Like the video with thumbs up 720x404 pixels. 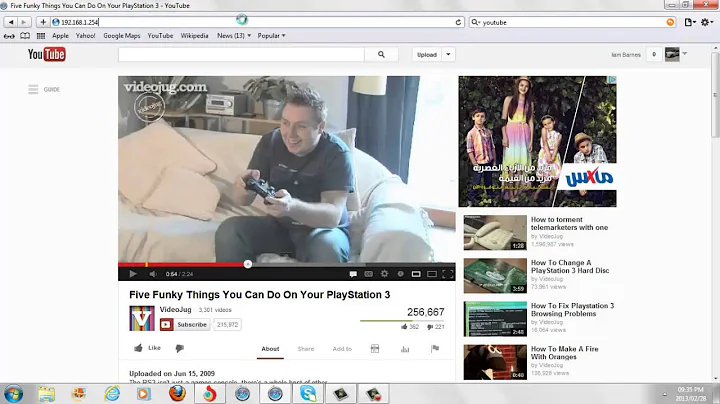(x=147, y=348)
